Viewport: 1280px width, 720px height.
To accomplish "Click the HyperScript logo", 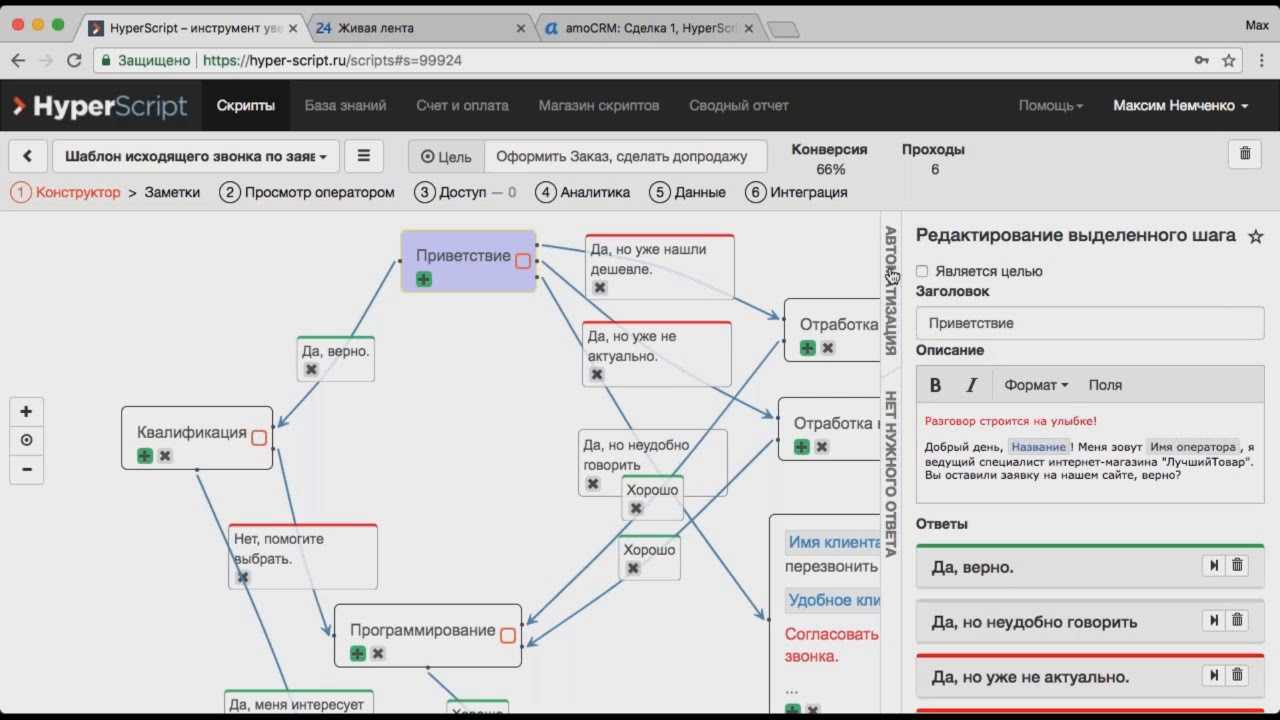I will tap(100, 105).
